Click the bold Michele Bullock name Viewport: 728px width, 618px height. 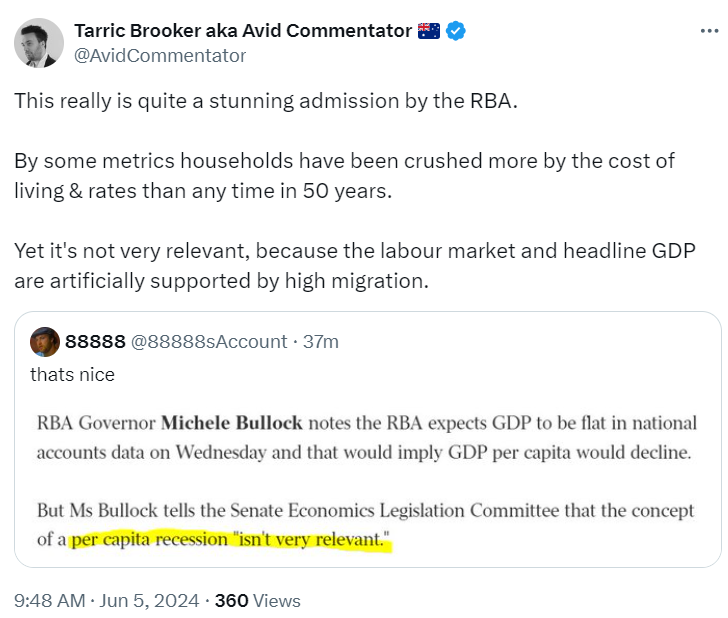pos(231,423)
